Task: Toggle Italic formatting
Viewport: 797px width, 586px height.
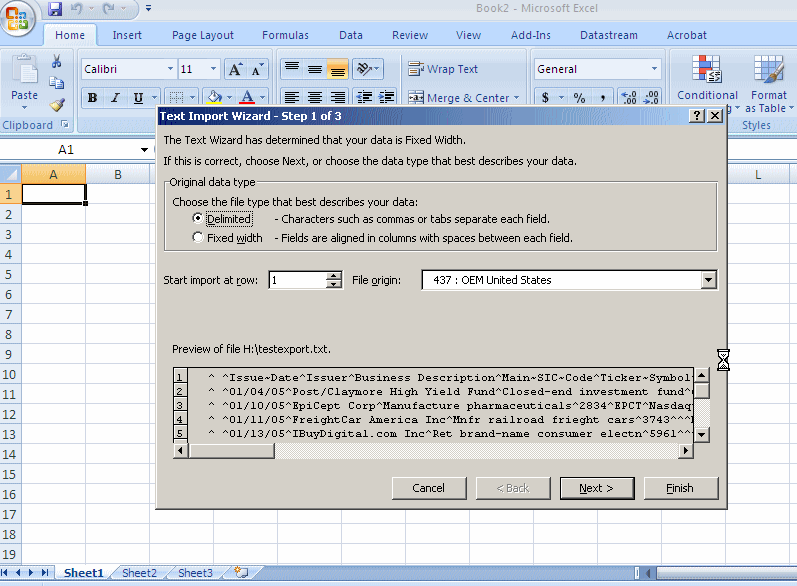Action: click(115, 98)
